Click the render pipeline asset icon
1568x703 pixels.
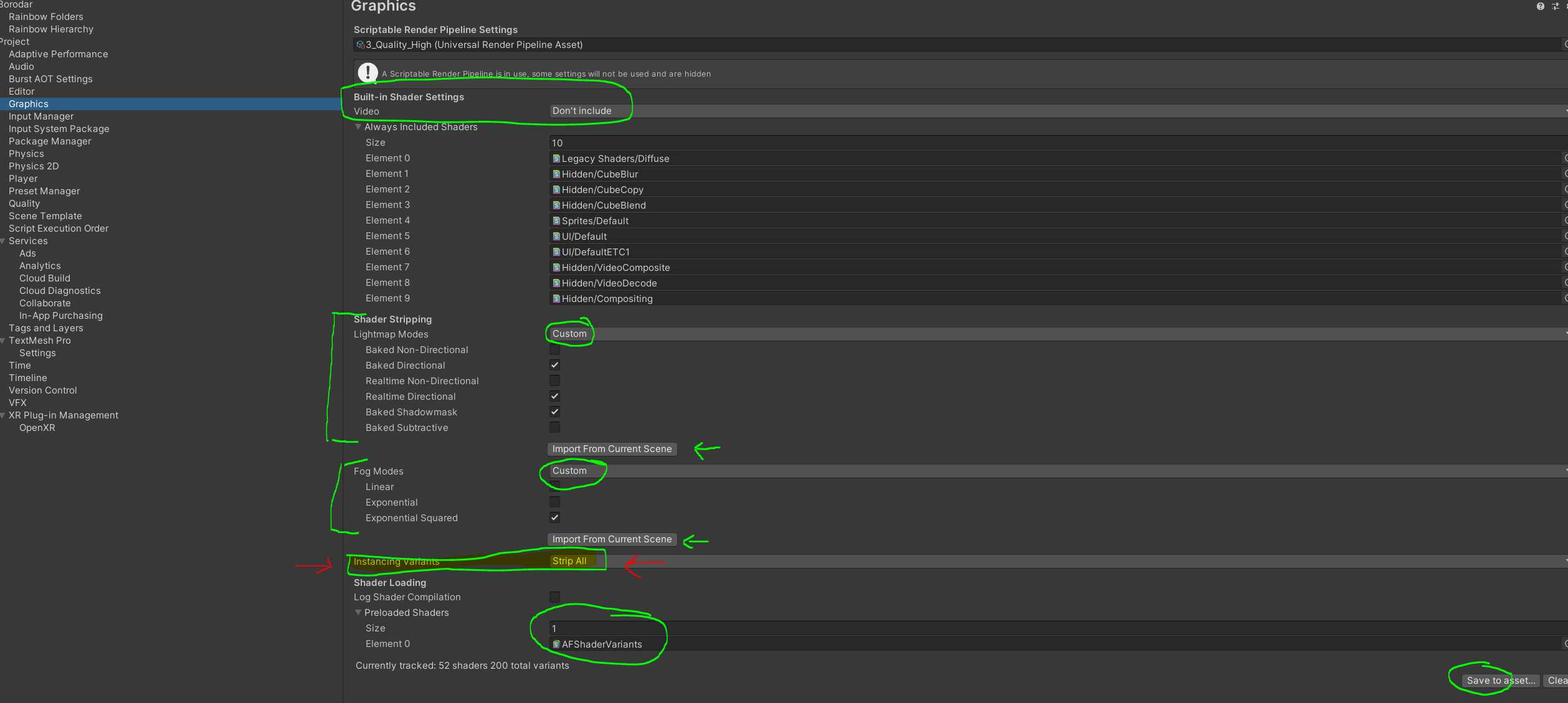[x=360, y=45]
